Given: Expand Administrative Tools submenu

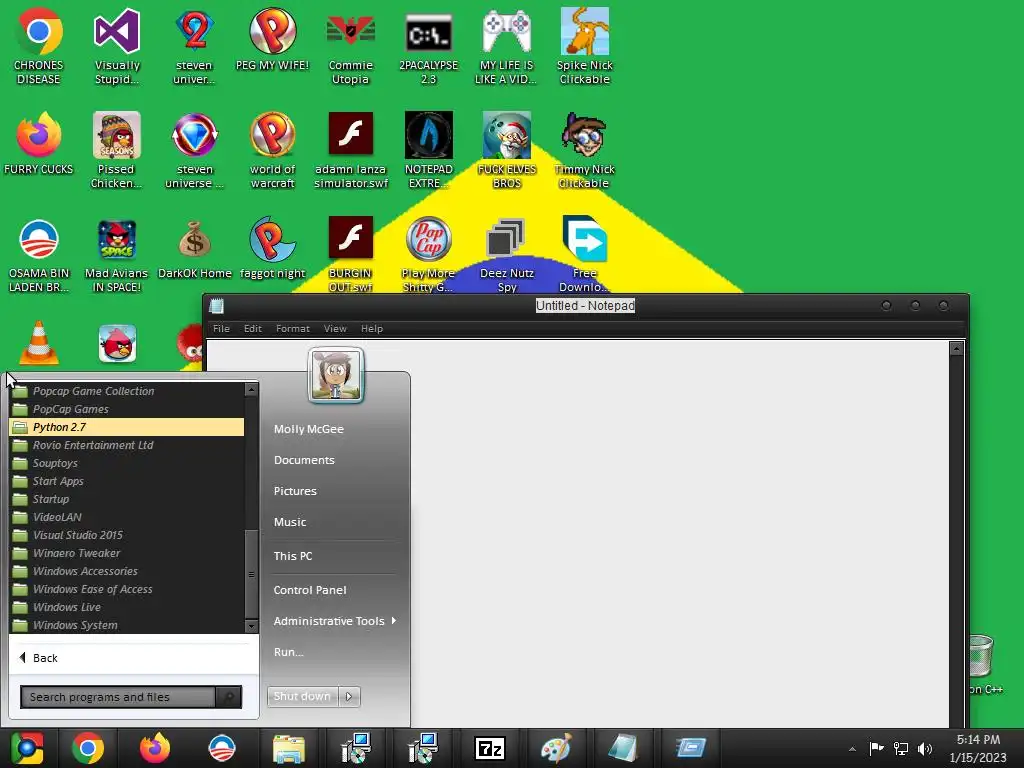Looking at the screenshot, I should (335, 621).
